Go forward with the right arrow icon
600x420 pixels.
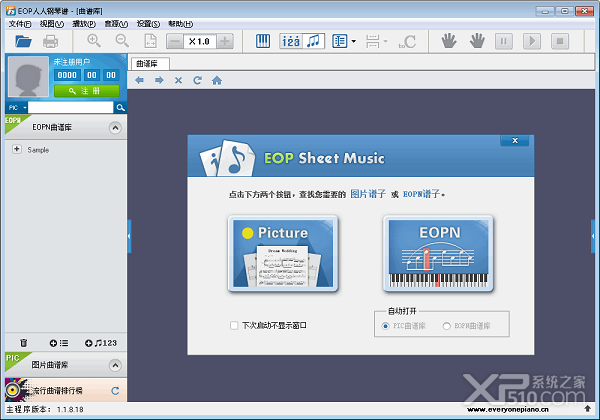(159, 80)
